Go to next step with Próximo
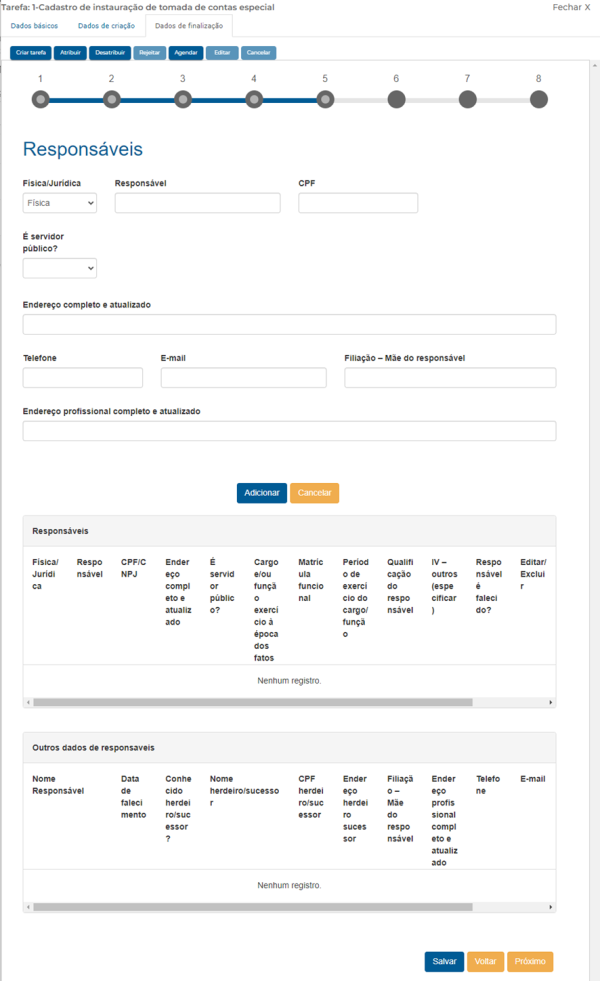This screenshot has width=600, height=981. coord(530,962)
